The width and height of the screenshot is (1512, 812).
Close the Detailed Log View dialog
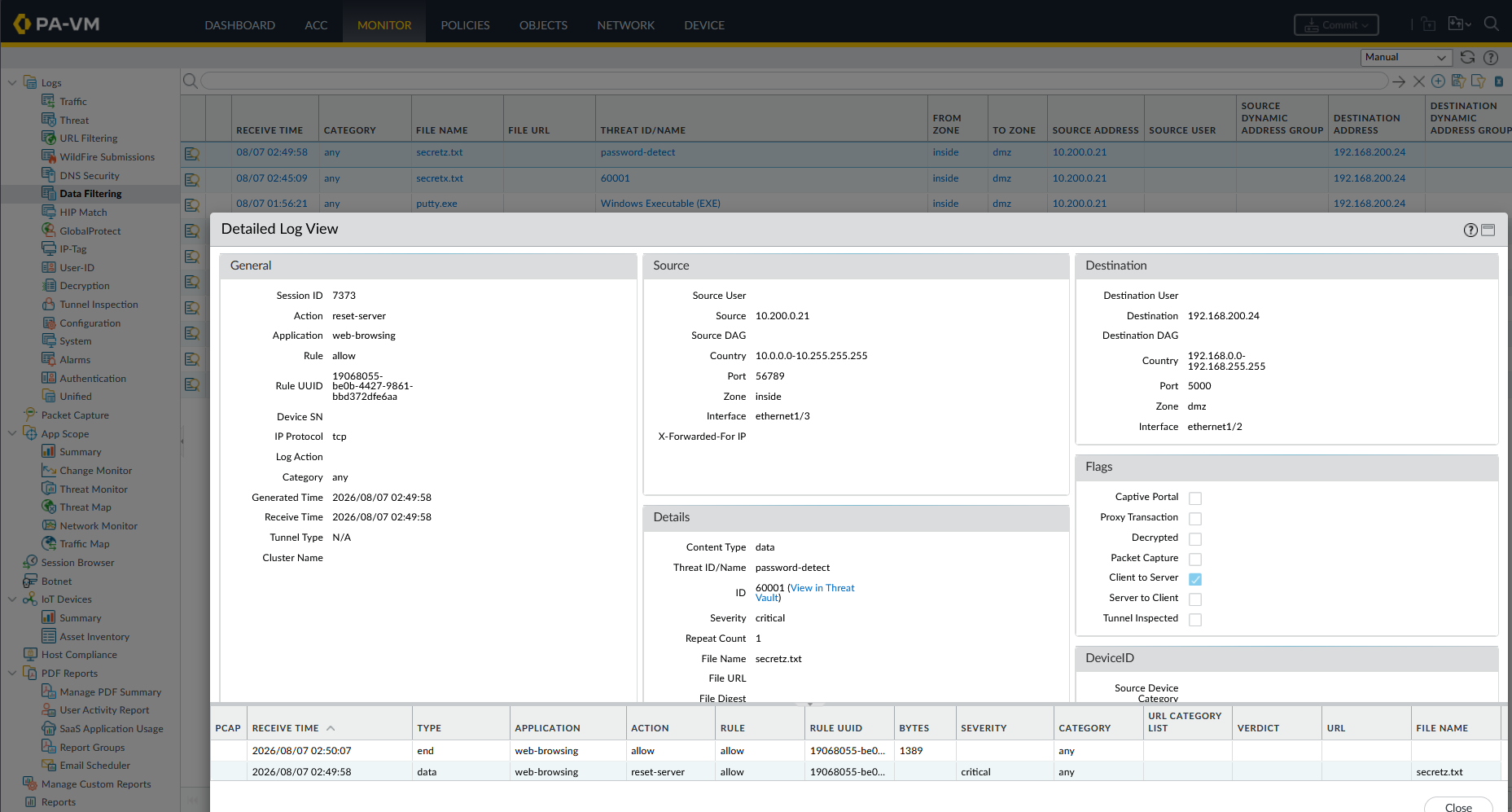pos(1458,806)
